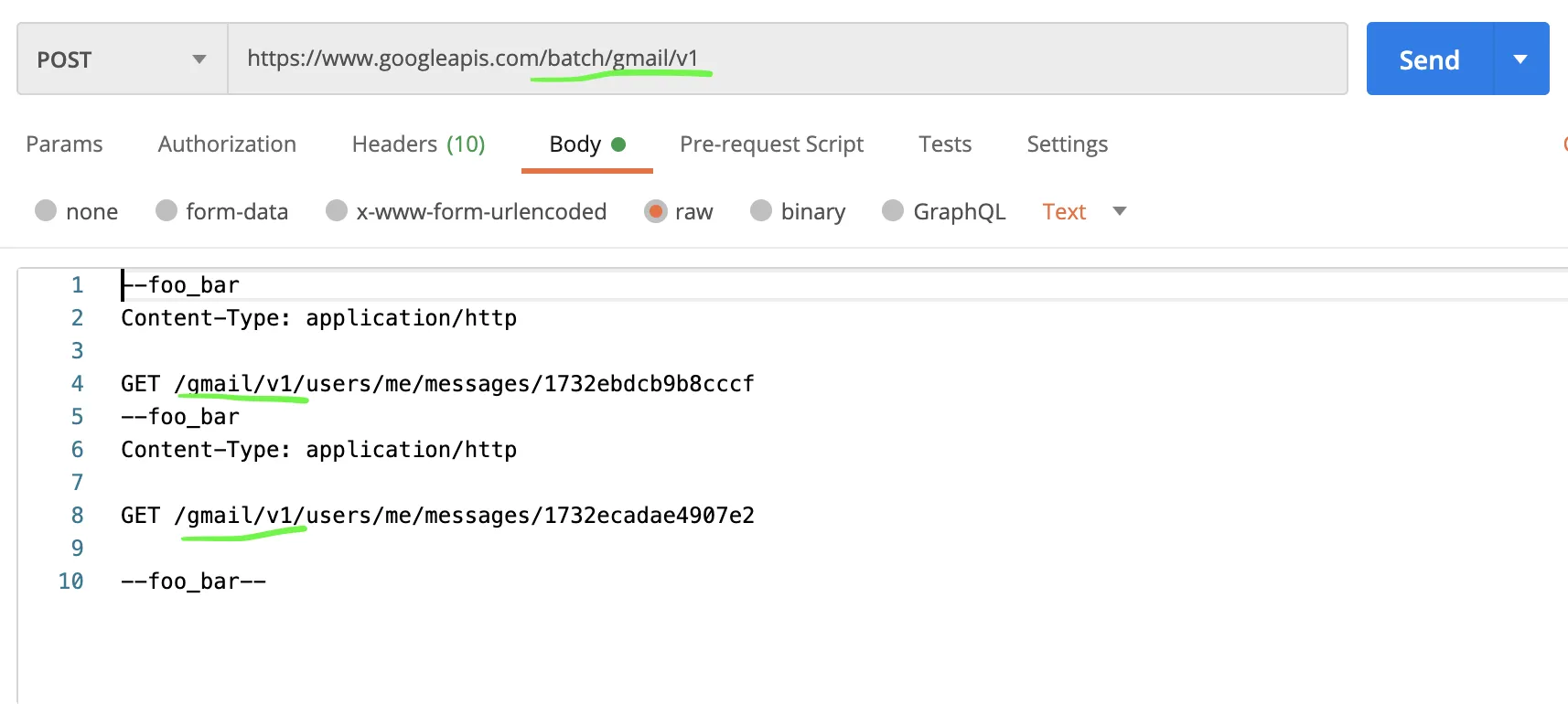Open the Authorization tab

click(227, 144)
